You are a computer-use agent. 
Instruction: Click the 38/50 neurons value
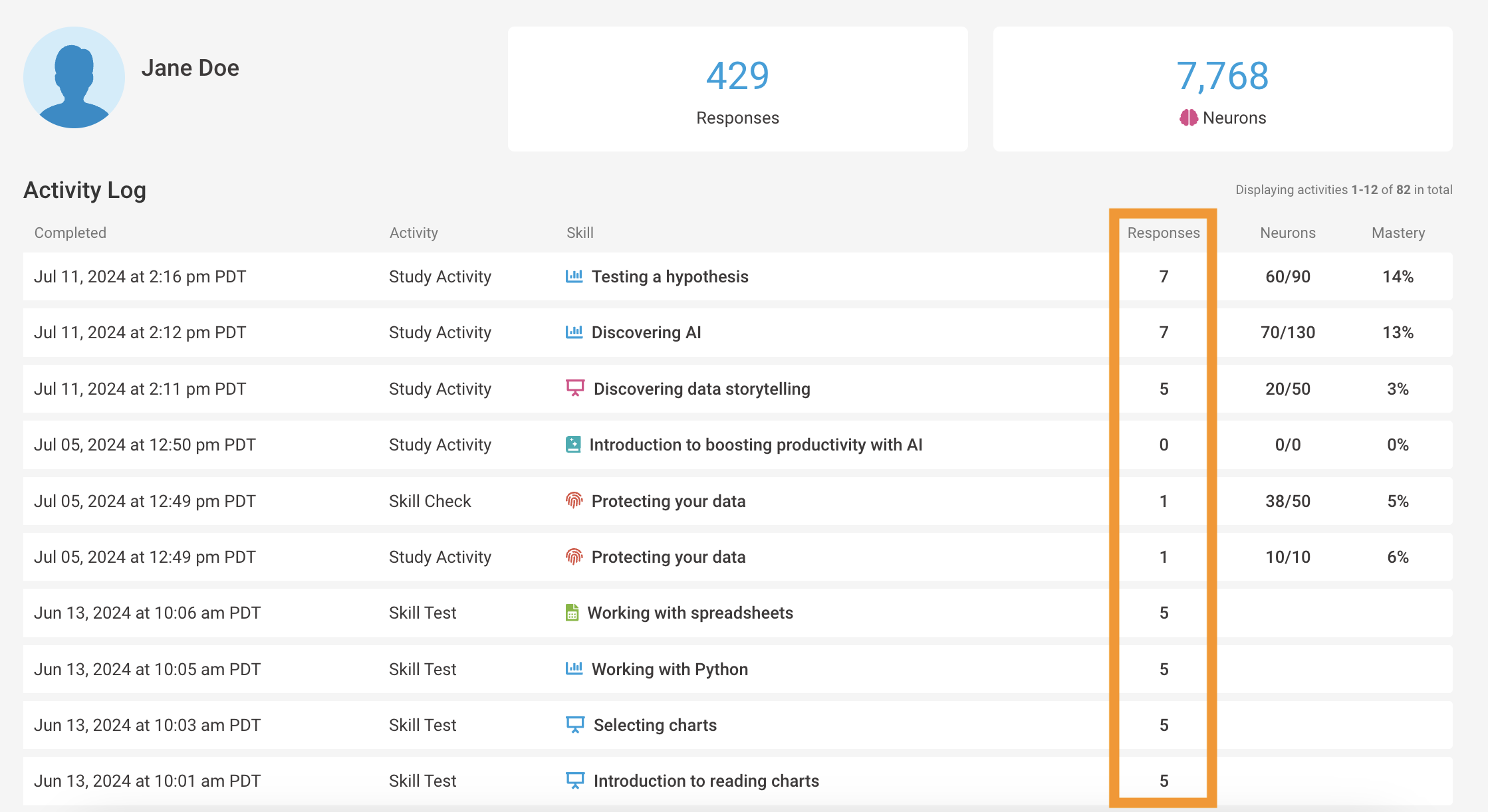(1288, 501)
